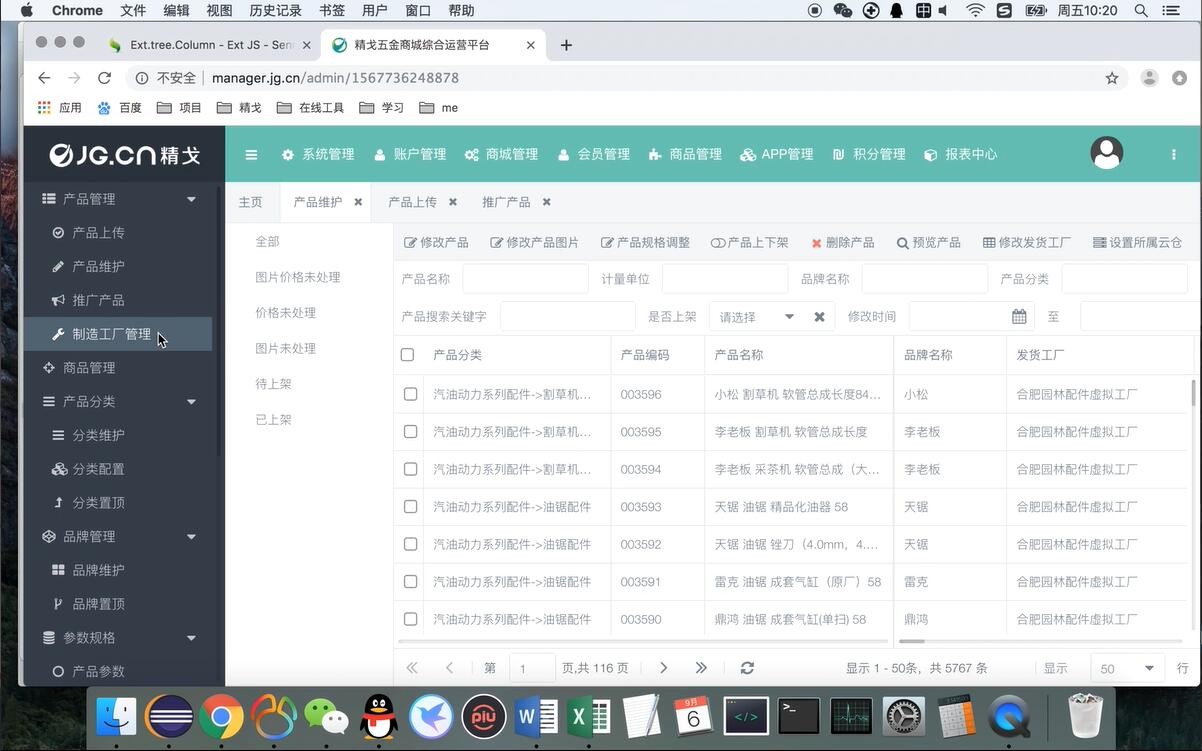Open the three-dot more options menu
Viewport: 1202px width, 751px height.
(1173, 154)
